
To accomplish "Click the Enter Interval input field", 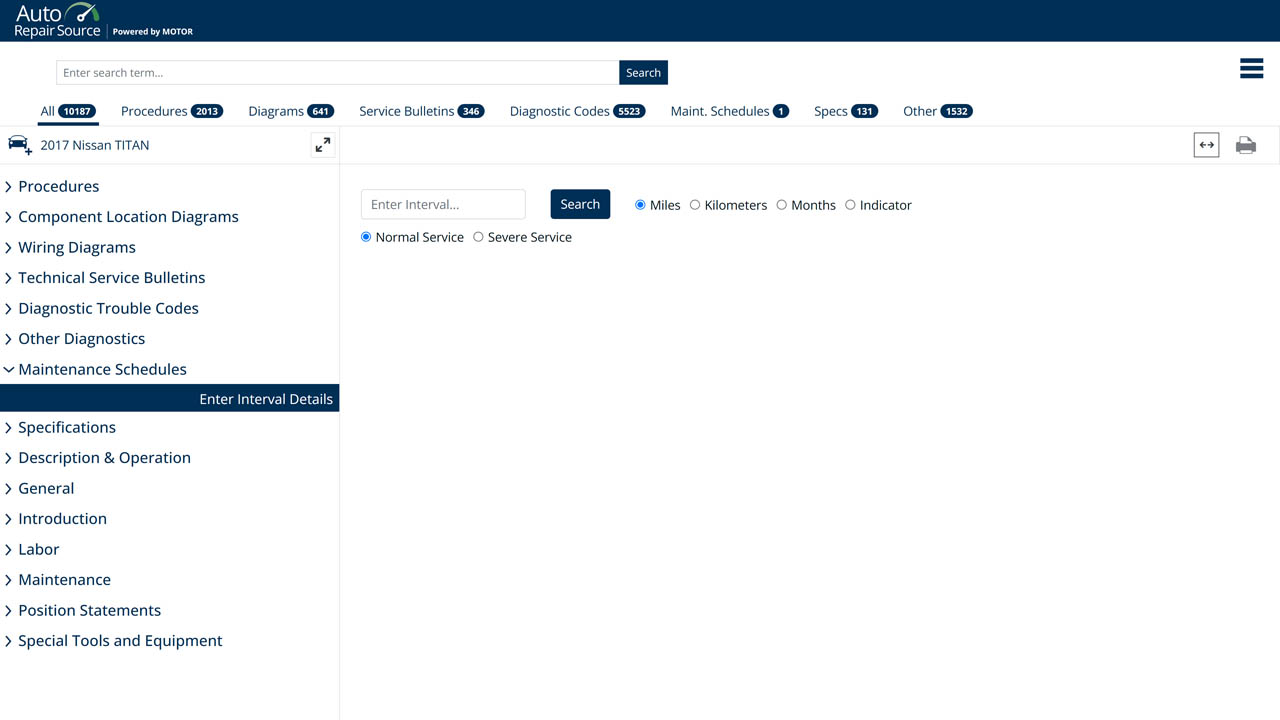I will point(443,204).
